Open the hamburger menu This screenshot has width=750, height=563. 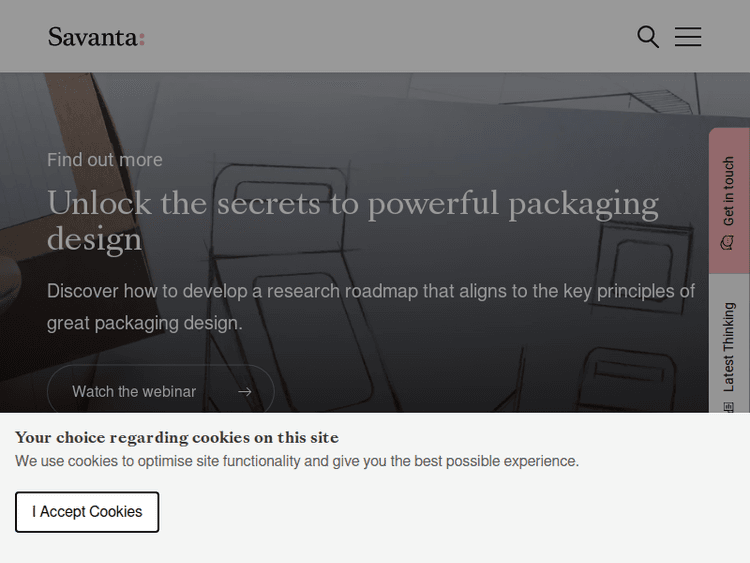688,37
